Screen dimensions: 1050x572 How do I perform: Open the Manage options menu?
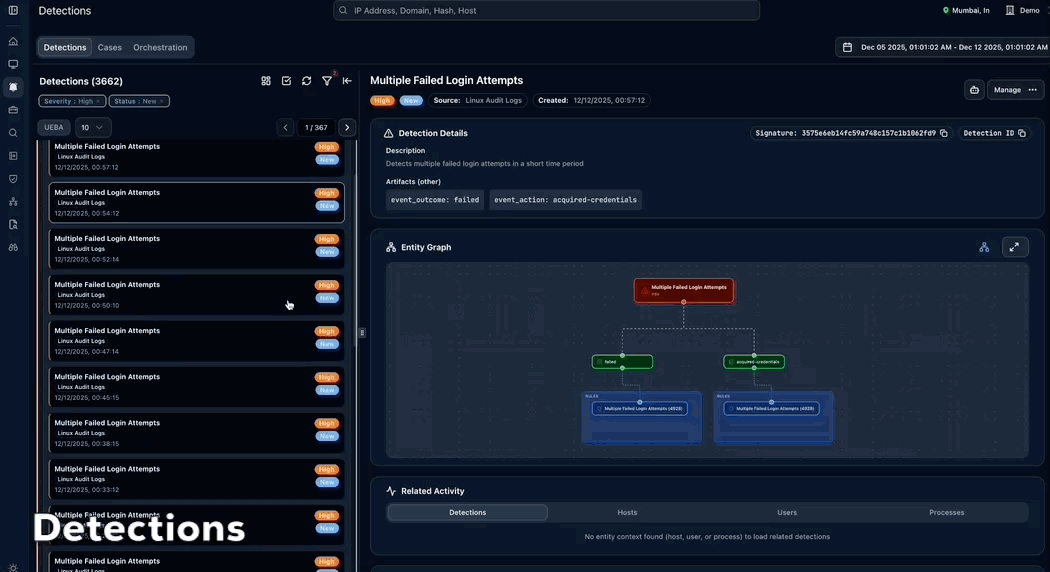pos(1015,90)
